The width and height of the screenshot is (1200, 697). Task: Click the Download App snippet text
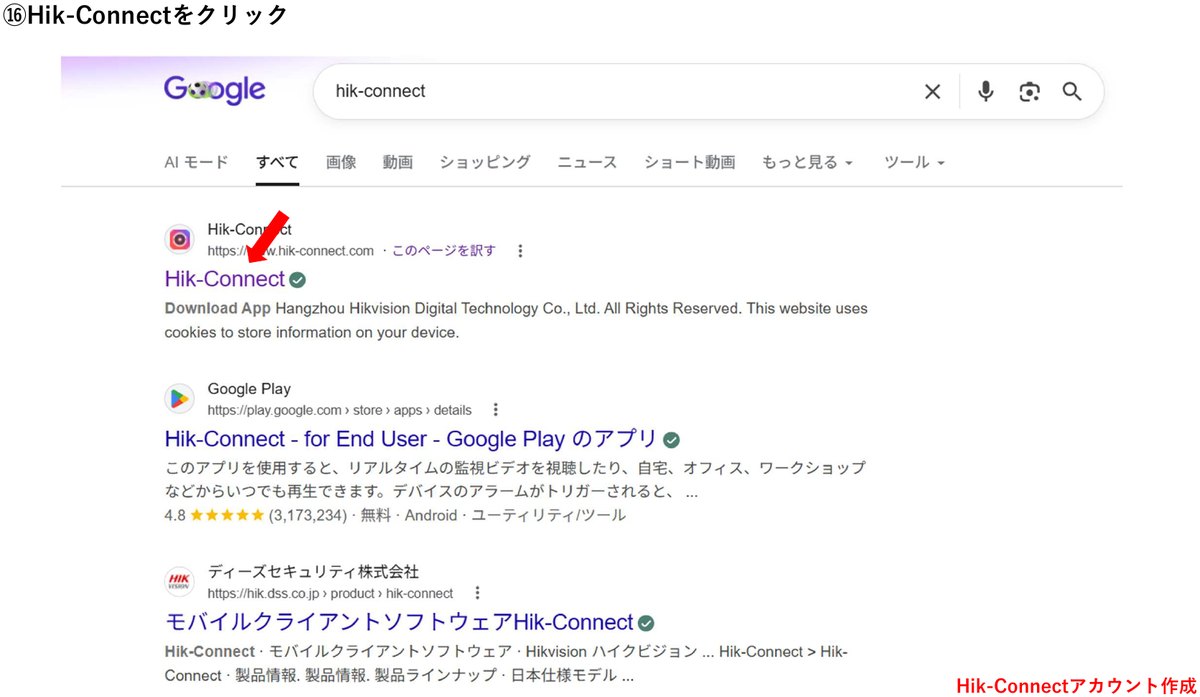coord(217,308)
